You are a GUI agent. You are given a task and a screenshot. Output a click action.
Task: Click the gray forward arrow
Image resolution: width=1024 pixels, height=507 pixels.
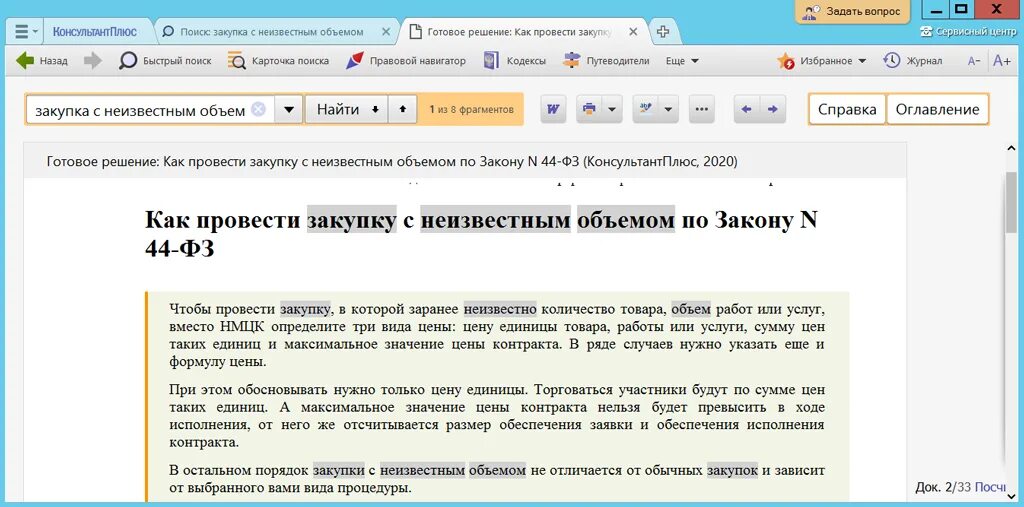[x=93, y=61]
